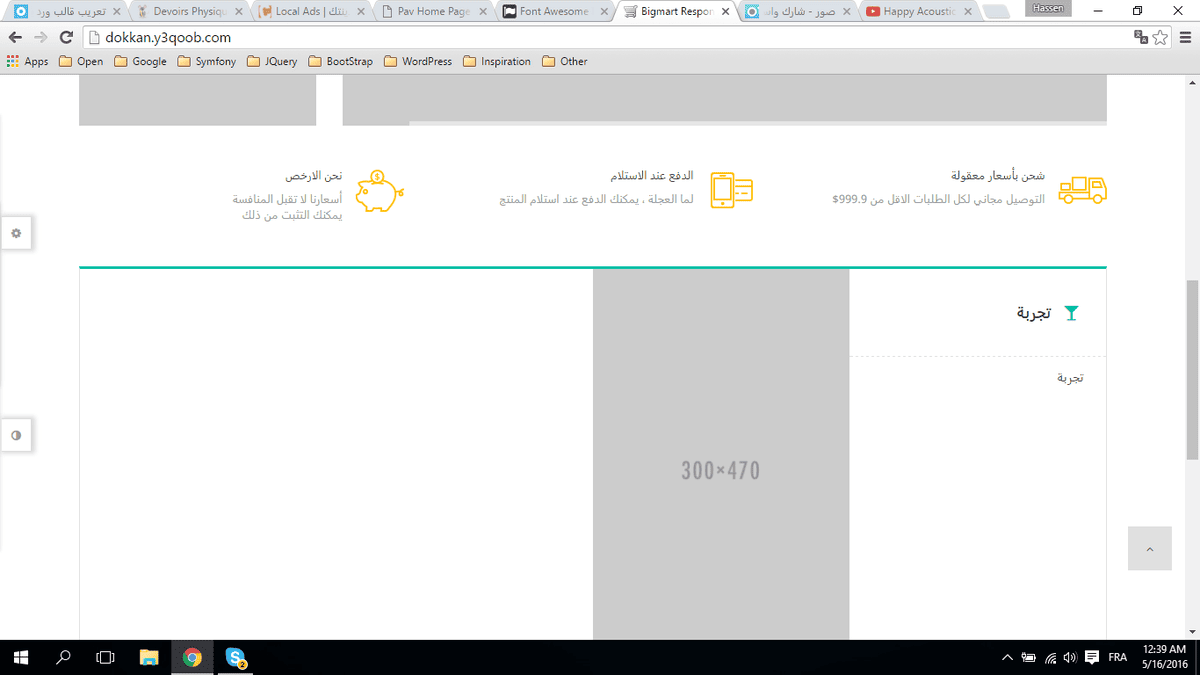Toggle the contrast half-circle side button
Viewport: 1200px width, 675px height.
[x=16, y=436]
